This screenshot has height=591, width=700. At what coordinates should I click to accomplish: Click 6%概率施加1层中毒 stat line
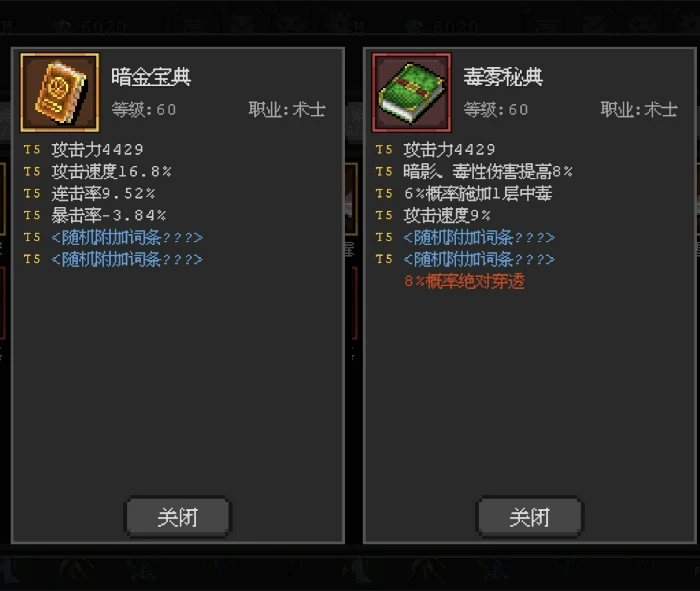click(x=478, y=193)
